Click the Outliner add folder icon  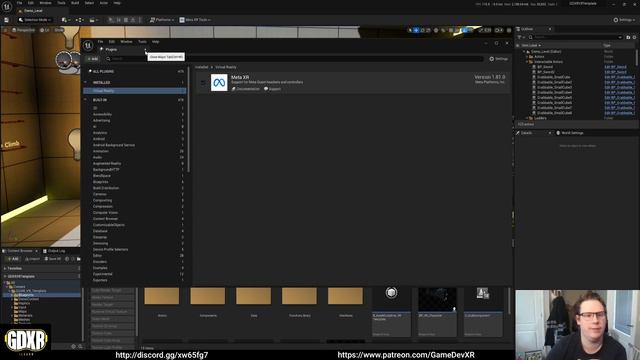pos(628,37)
